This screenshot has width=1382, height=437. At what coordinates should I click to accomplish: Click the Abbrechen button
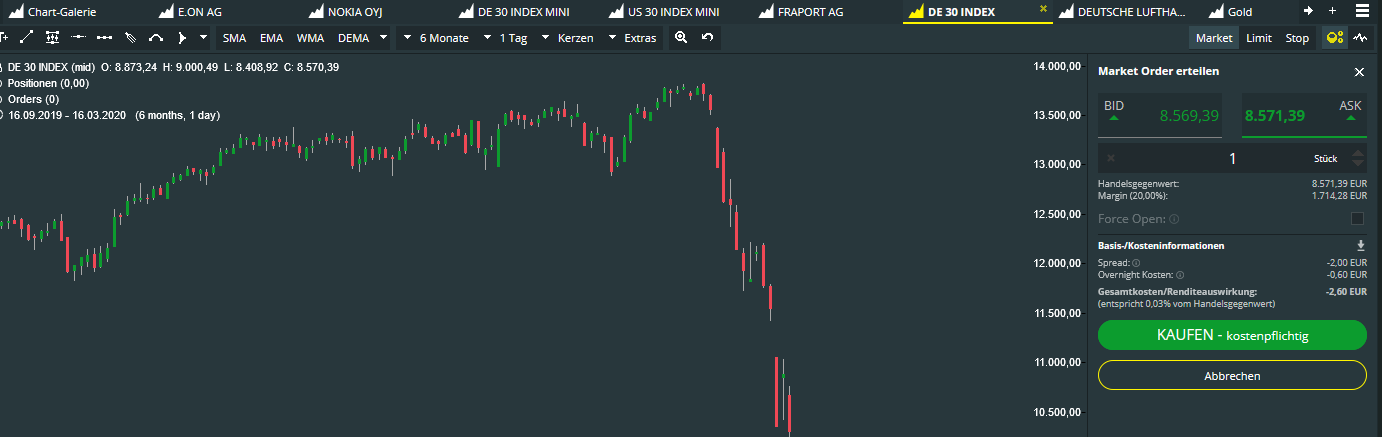pyautogui.click(x=1232, y=375)
